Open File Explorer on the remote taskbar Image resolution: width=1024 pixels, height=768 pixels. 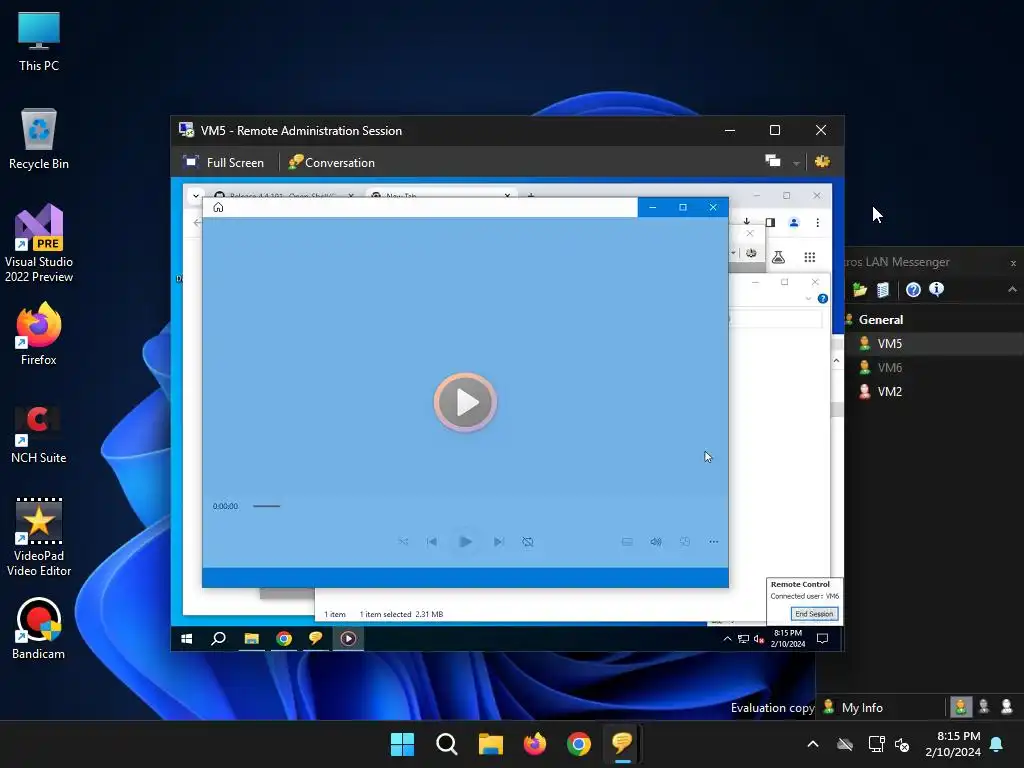[251, 639]
